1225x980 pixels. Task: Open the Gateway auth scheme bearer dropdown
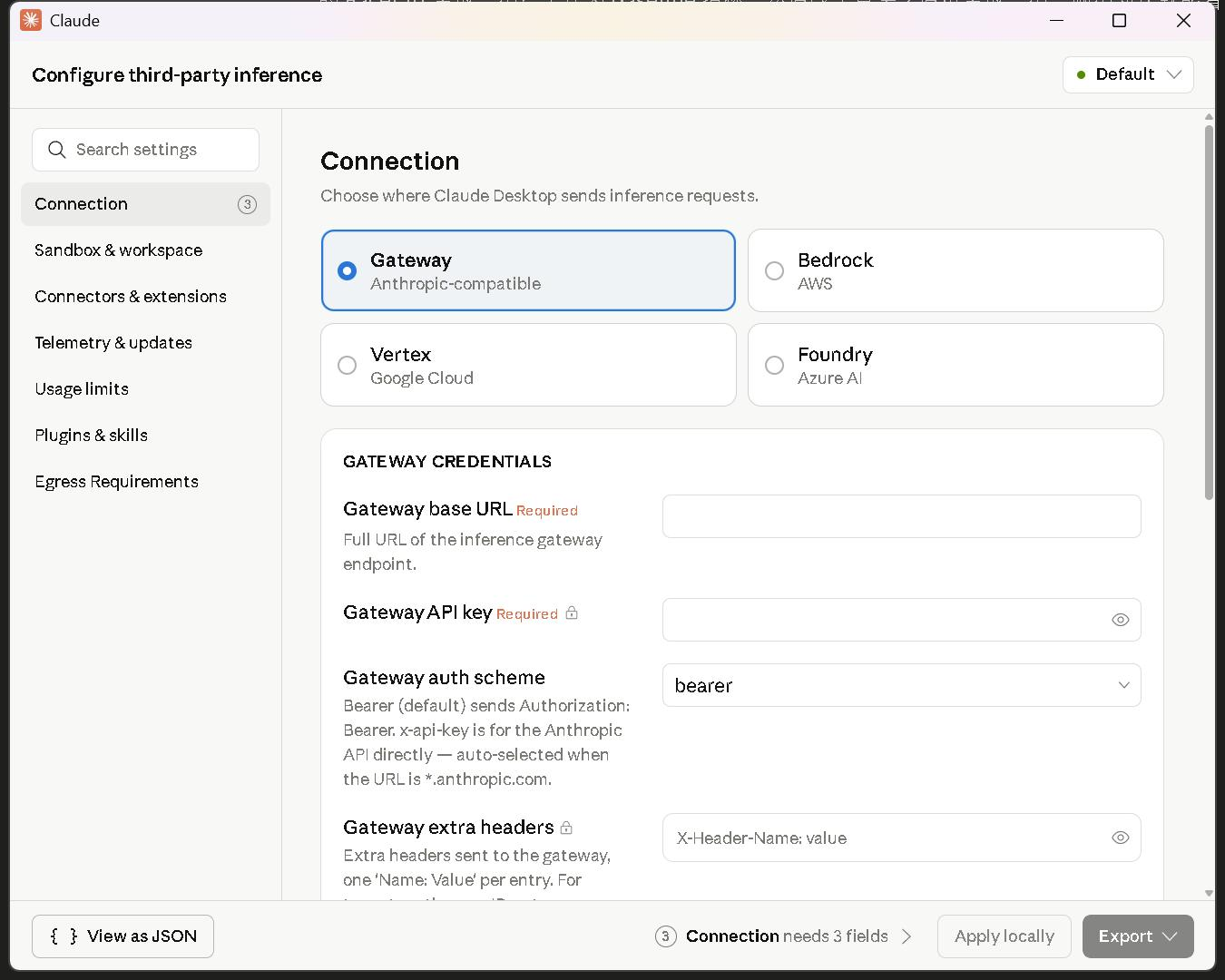[x=901, y=685]
